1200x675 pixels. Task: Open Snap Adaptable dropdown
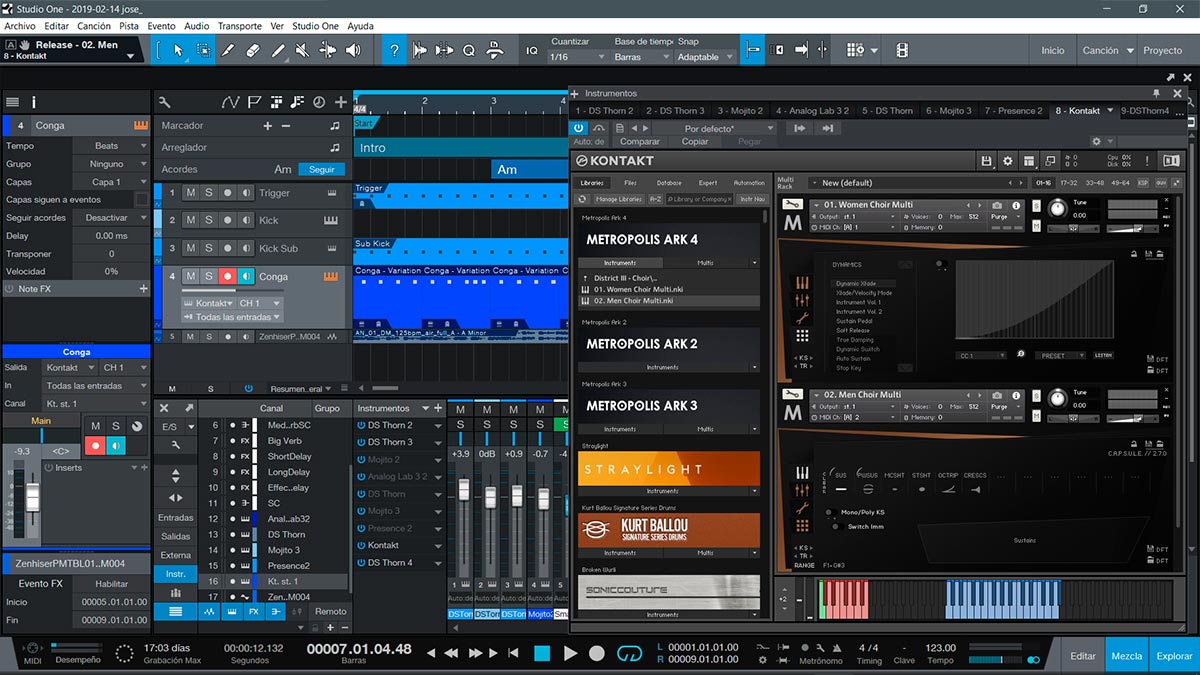click(705, 57)
